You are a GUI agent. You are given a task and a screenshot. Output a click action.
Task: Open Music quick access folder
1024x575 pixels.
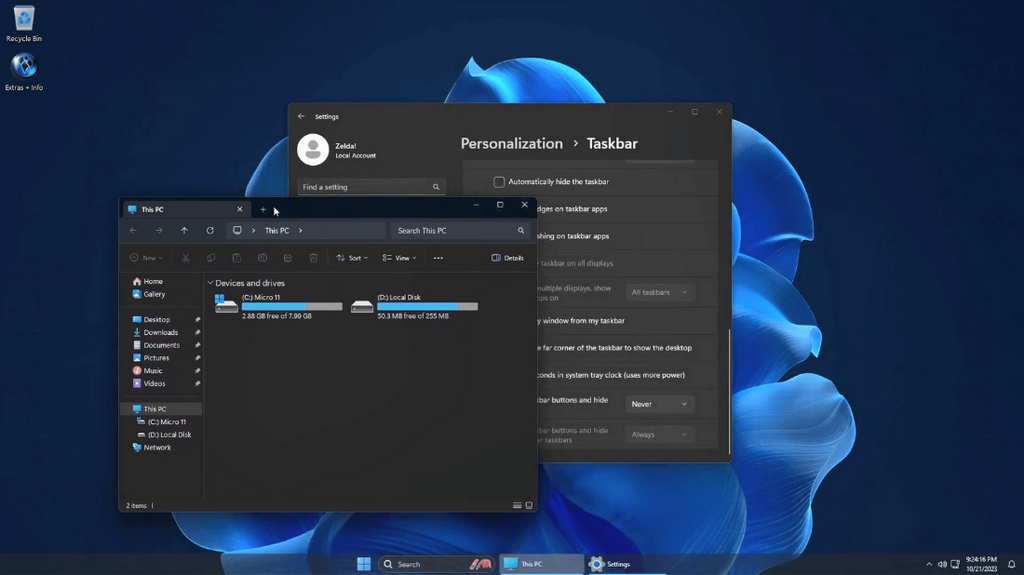pyautogui.click(x=148, y=370)
